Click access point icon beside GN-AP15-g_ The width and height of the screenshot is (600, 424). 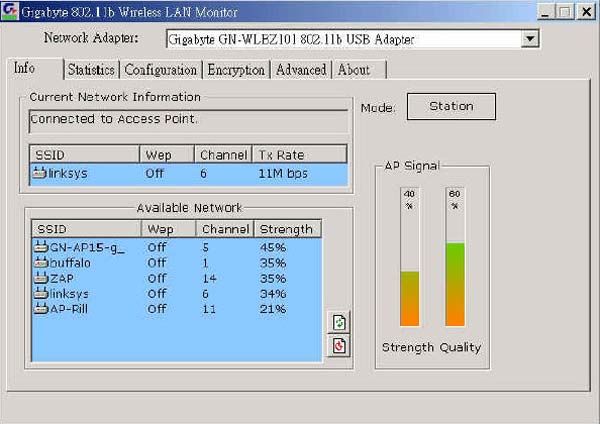tap(41, 247)
